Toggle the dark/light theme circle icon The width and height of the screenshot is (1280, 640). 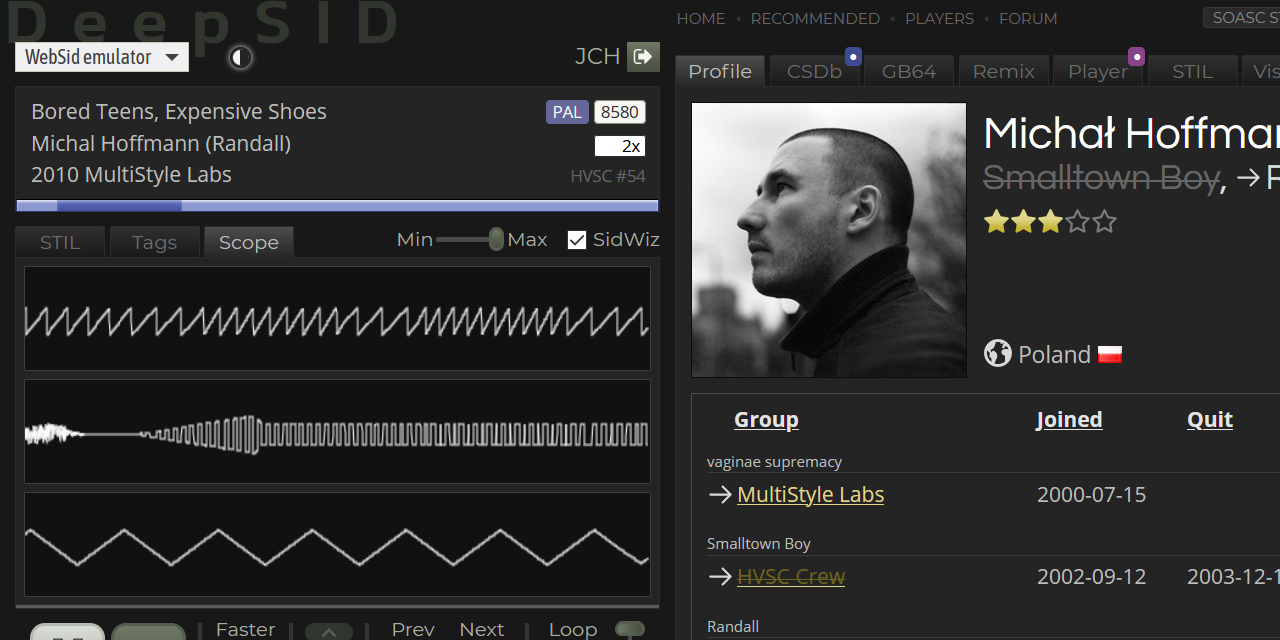[x=240, y=57]
